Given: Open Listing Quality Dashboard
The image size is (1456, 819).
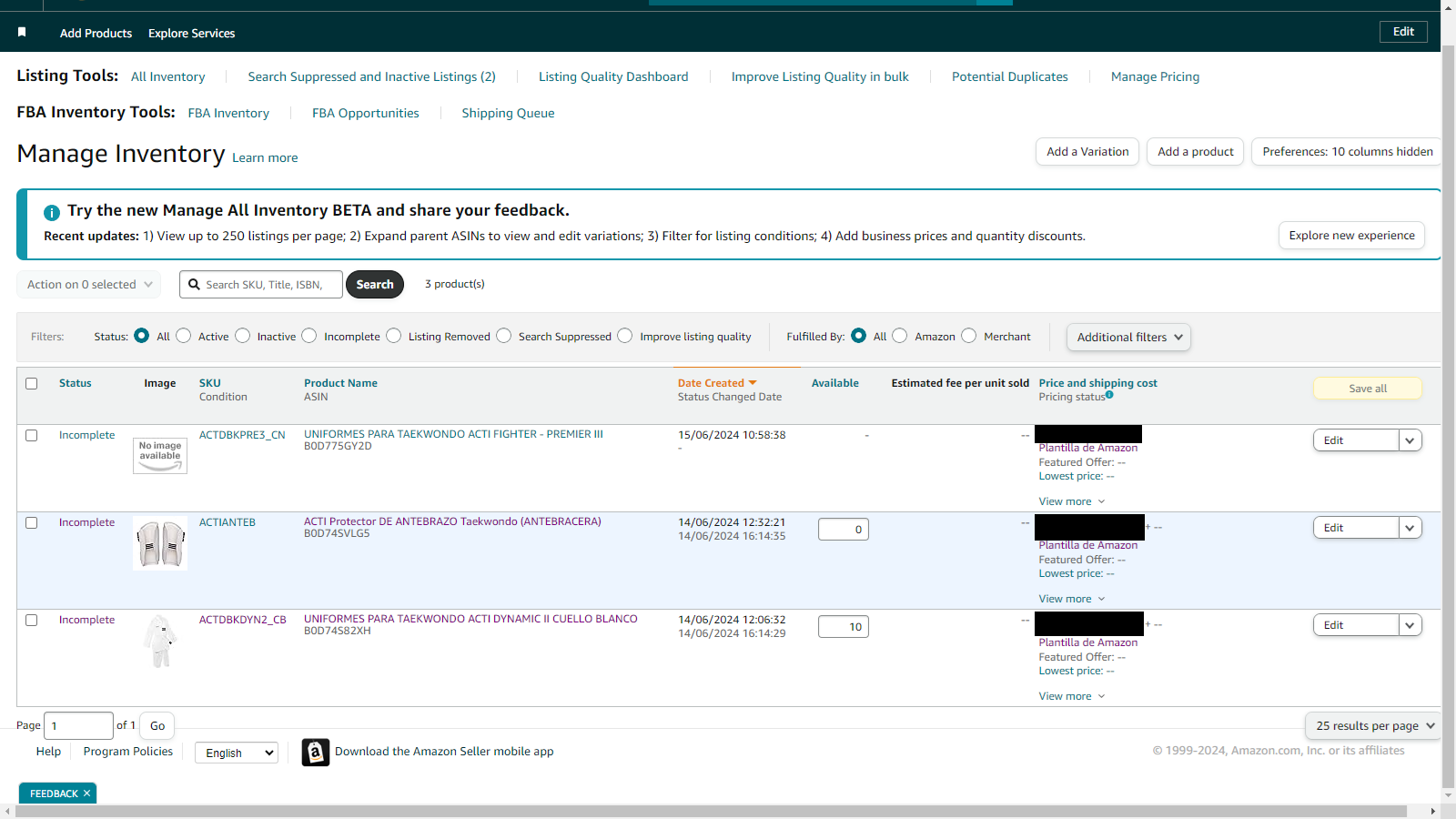Looking at the screenshot, I should [x=613, y=76].
